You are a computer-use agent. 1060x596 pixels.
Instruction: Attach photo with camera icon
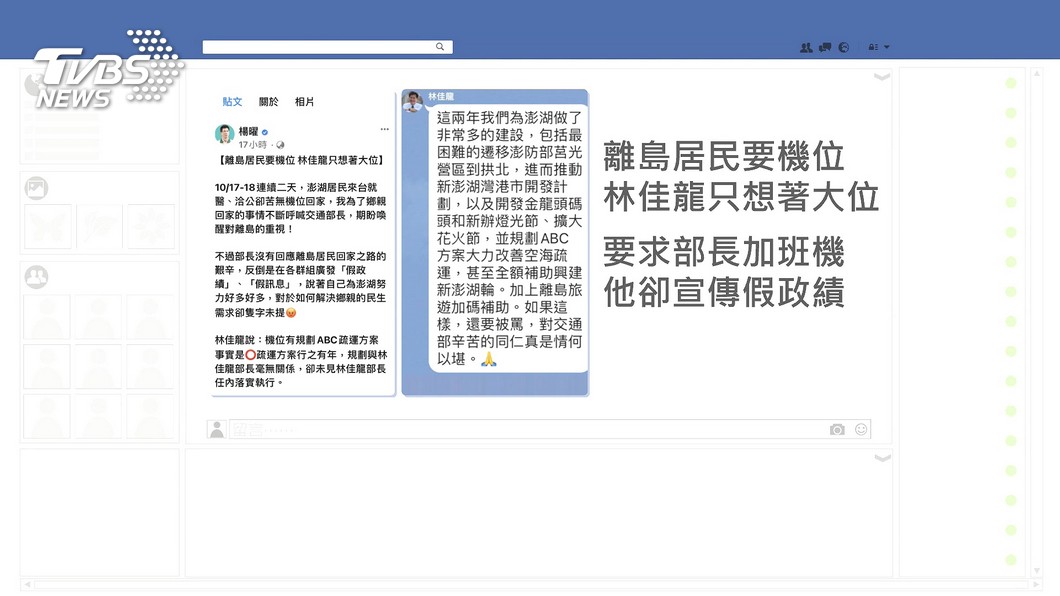tap(837, 429)
